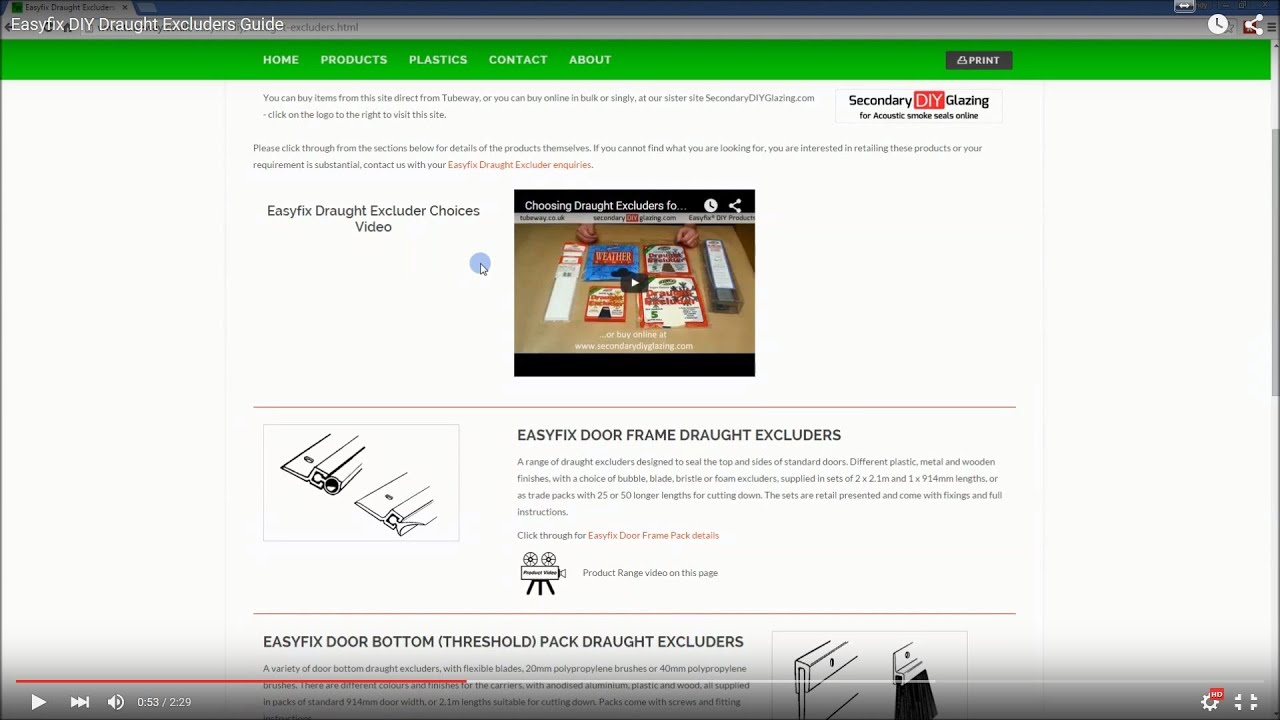
Task: Click the Product Video camera icon
Action: 542,573
